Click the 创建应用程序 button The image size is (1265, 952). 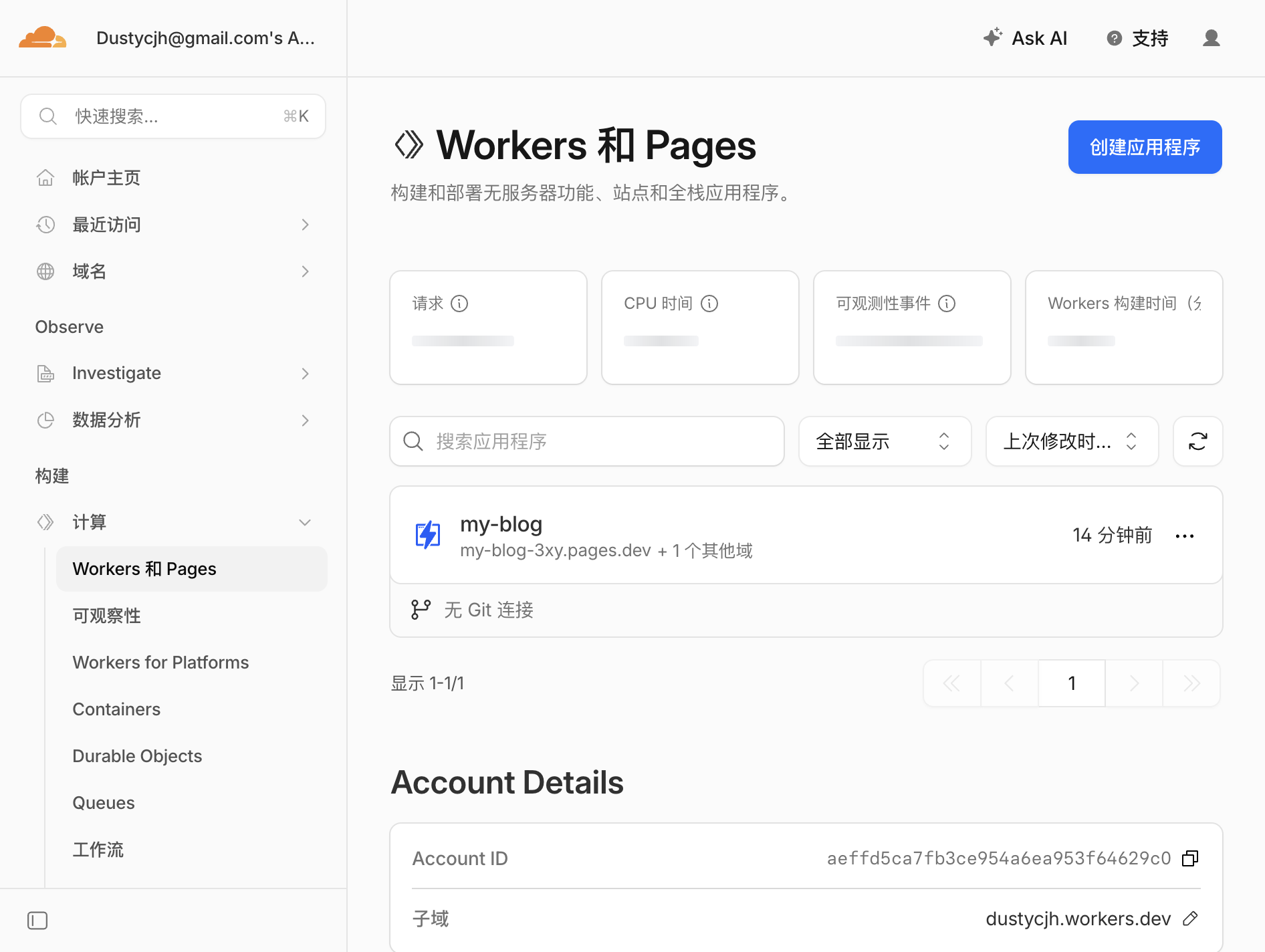(x=1145, y=147)
